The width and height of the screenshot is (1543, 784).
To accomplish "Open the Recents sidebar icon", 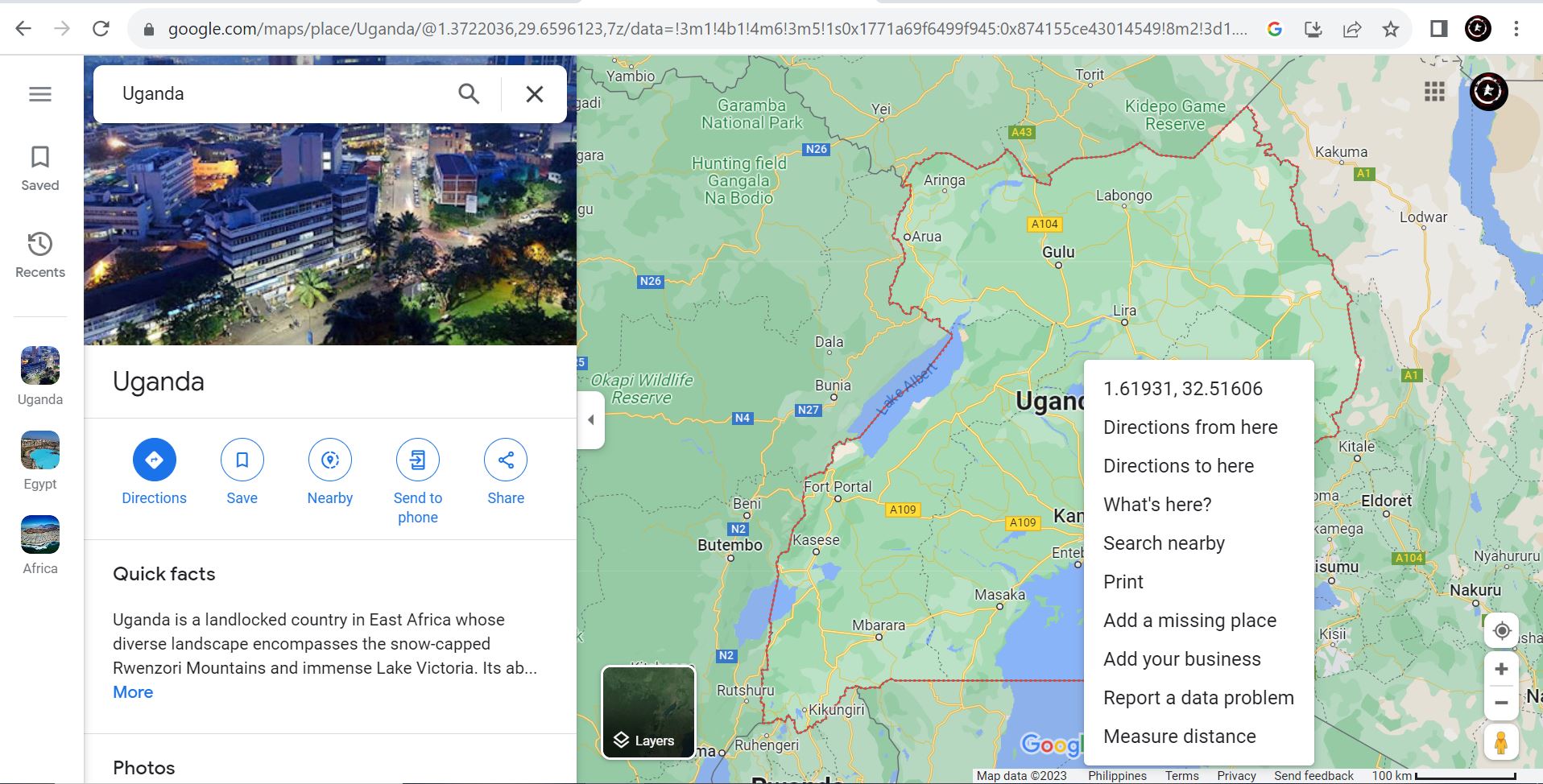I will (40, 255).
